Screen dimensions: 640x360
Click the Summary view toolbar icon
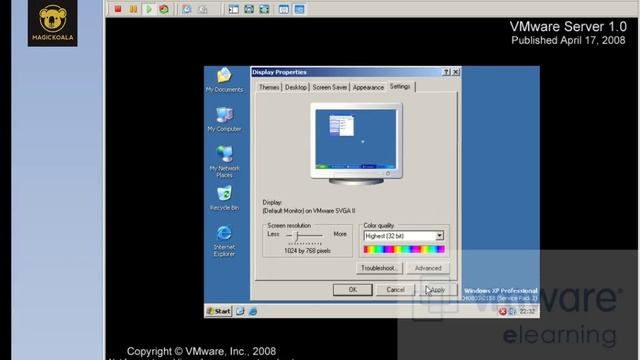click(x=284, y=9)
